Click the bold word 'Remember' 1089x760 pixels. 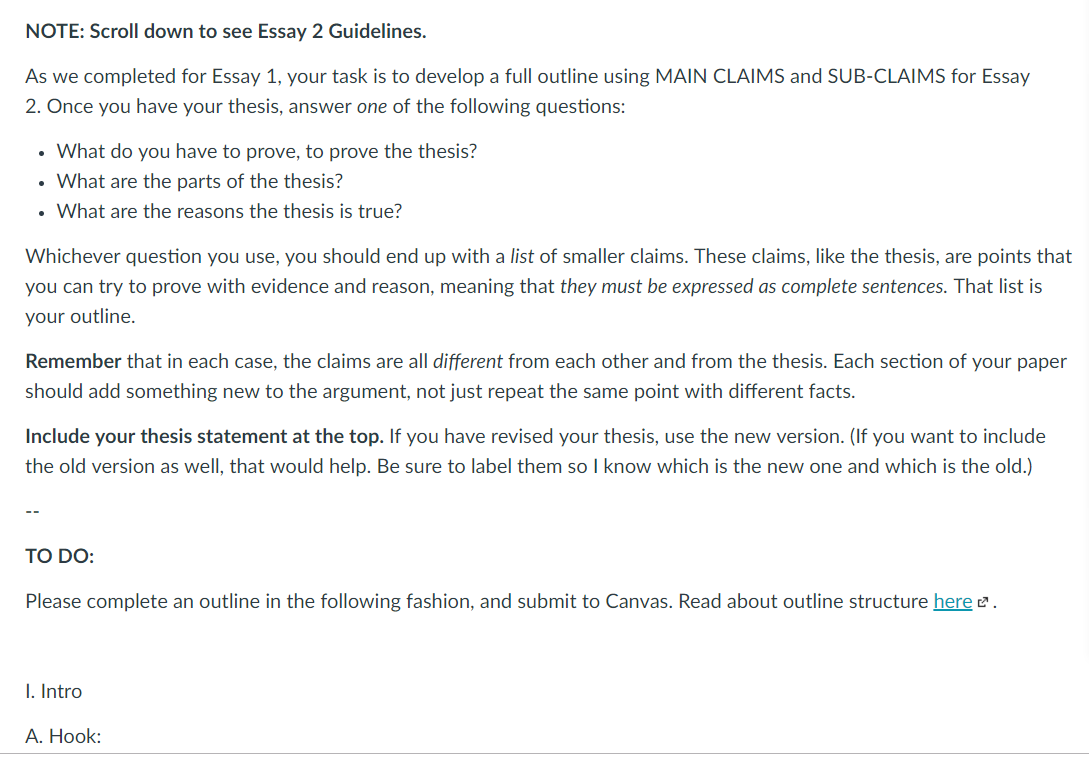coord(74,362)
